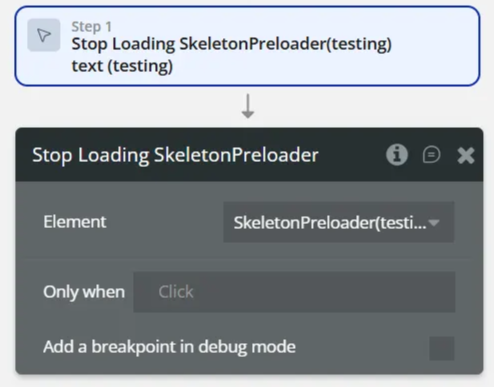Click the "Add a breakpoint in debug mode" label
Screen dimensions: 494x387
169,347
